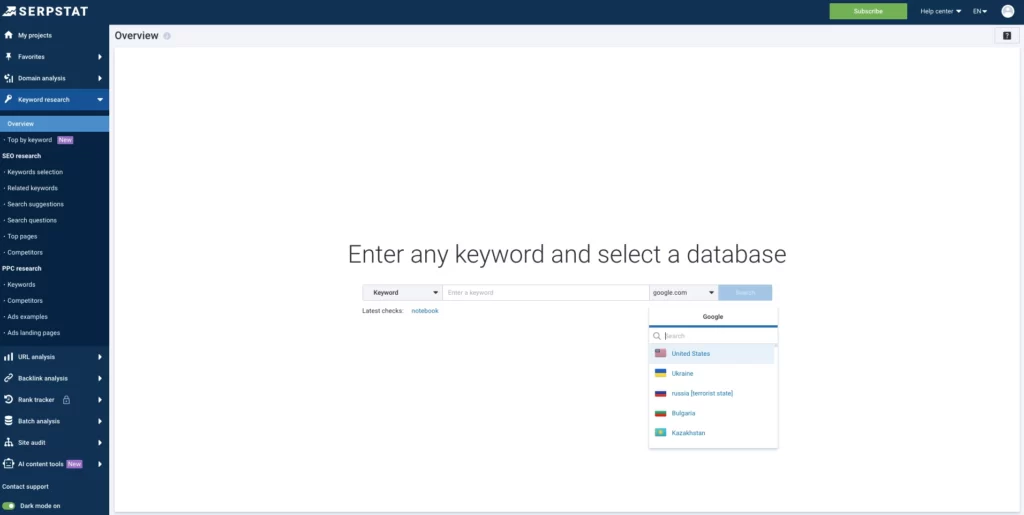Open Keywords selection under SEO research
Viewport: 1024px width, 515px height.
coord(35,172)
